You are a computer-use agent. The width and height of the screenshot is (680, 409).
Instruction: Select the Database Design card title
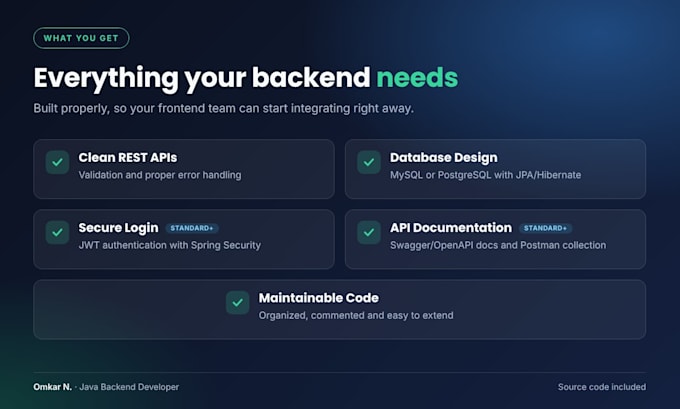[x=444, y=158]
